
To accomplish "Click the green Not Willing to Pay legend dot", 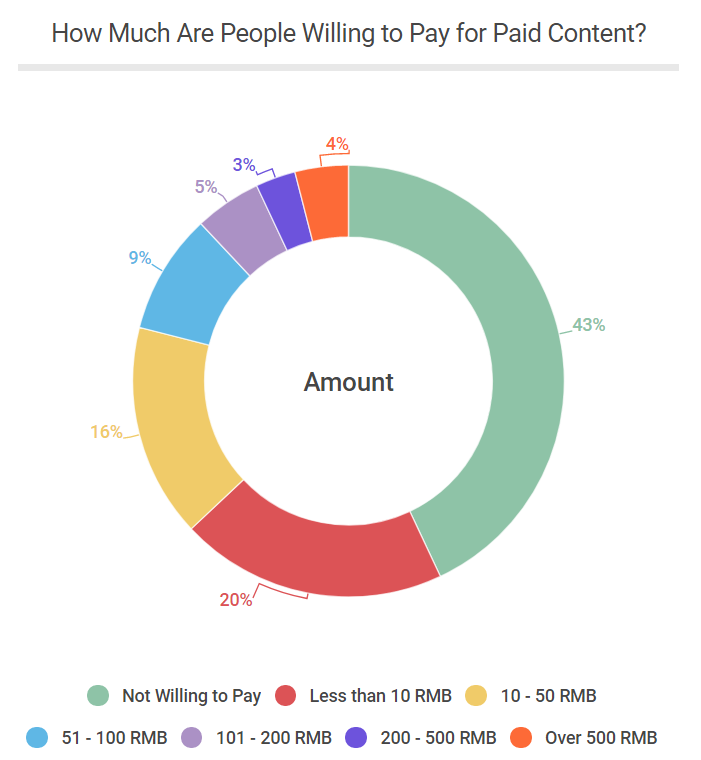I will (x=98, y=695).
